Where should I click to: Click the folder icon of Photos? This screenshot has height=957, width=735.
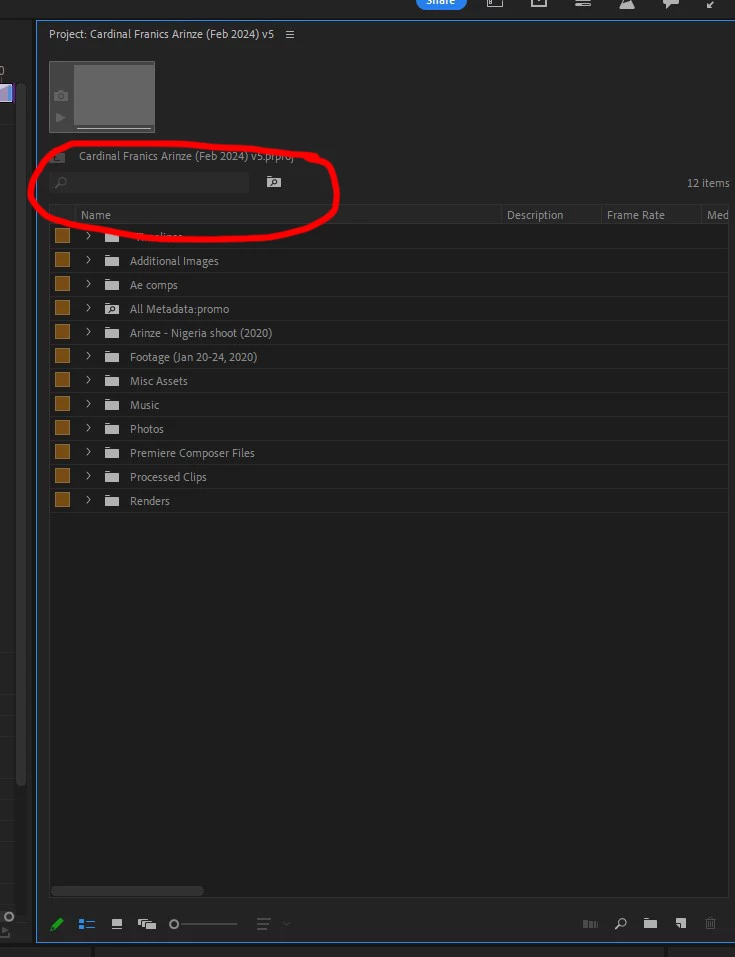(x=112, y=428)
